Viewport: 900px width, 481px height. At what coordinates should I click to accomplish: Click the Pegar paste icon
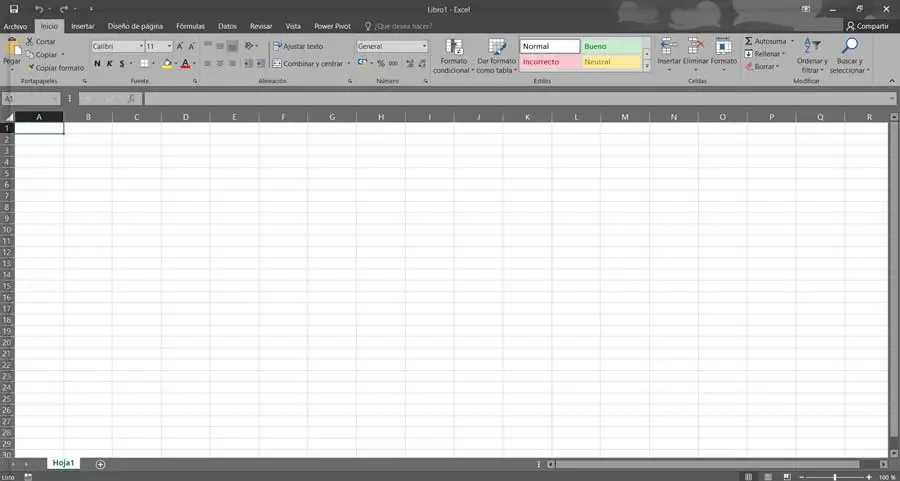[x=11, y=49]
